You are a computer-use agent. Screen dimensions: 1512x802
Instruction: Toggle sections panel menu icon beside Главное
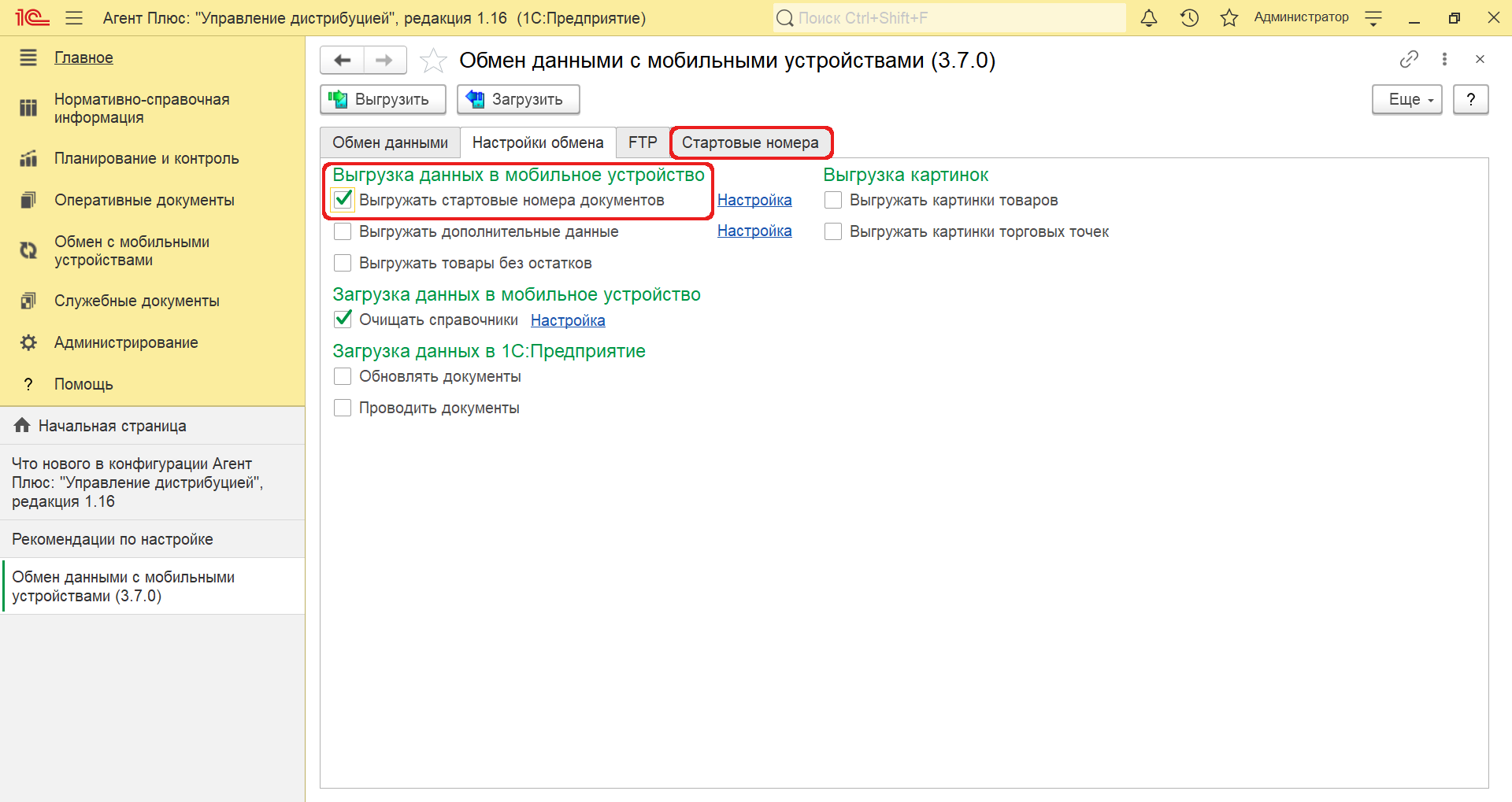(28, 57)
